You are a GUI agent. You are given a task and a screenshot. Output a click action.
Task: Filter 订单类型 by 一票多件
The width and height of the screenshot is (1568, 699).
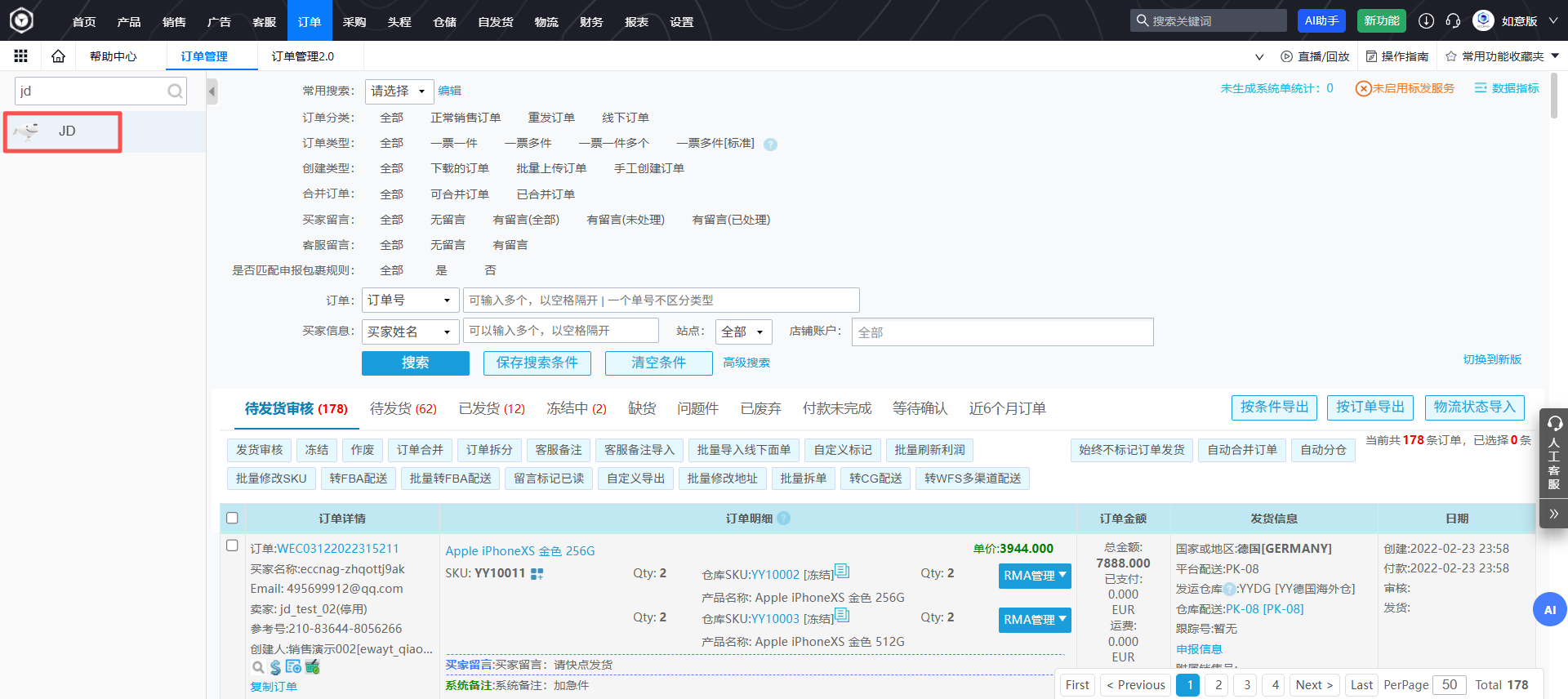click(528, 143)
